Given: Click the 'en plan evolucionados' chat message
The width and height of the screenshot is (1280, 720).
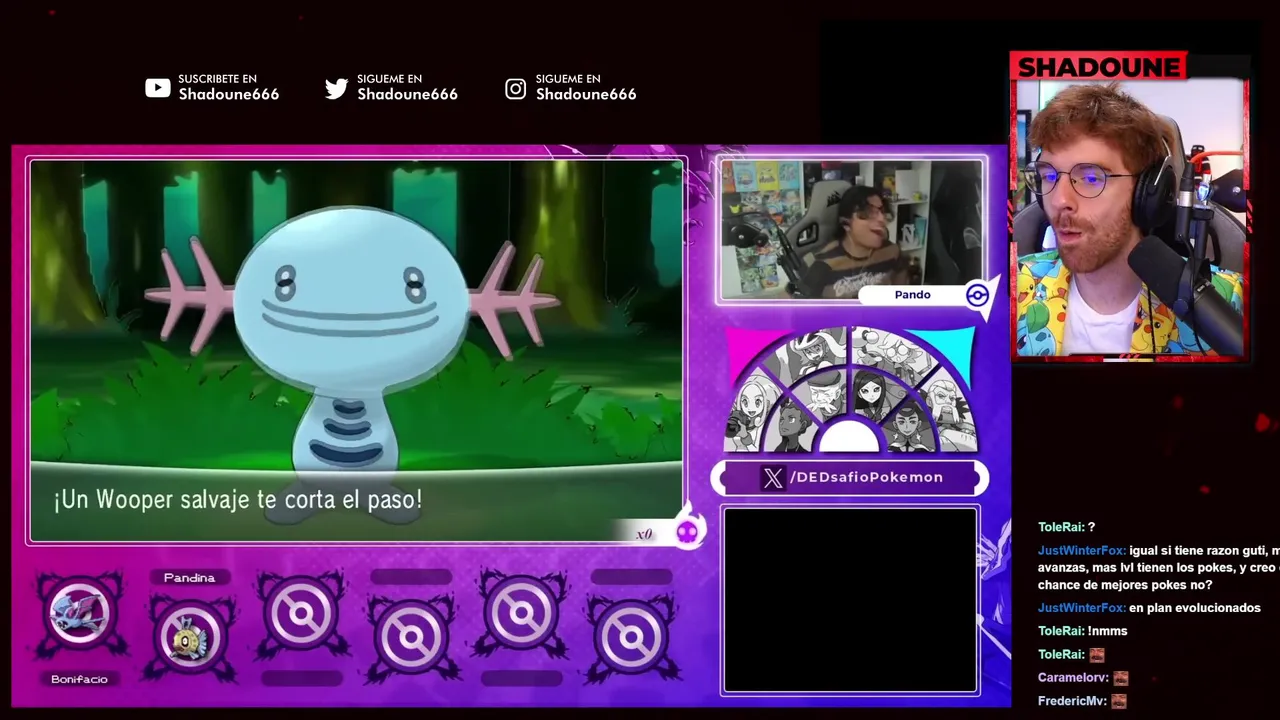Looking at the screenshot, I should [x=1149, y=608].
